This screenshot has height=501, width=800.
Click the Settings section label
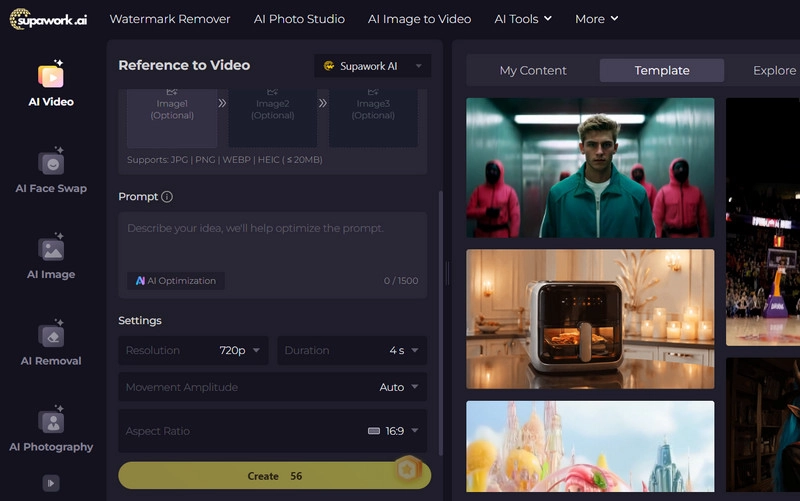(x=140, y=320)
